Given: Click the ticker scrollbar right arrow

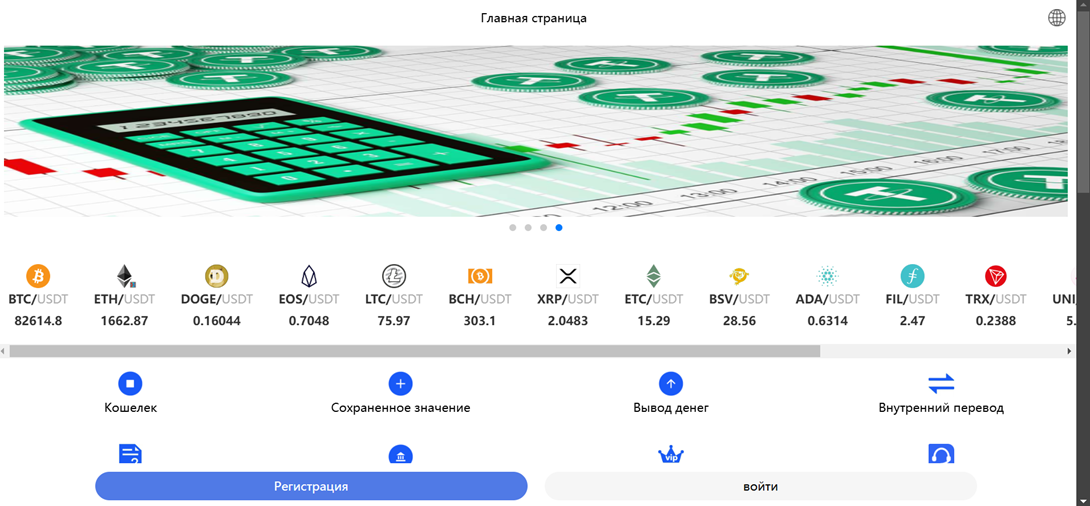Looking at the screenshot, I should (x=1070, y=352).
